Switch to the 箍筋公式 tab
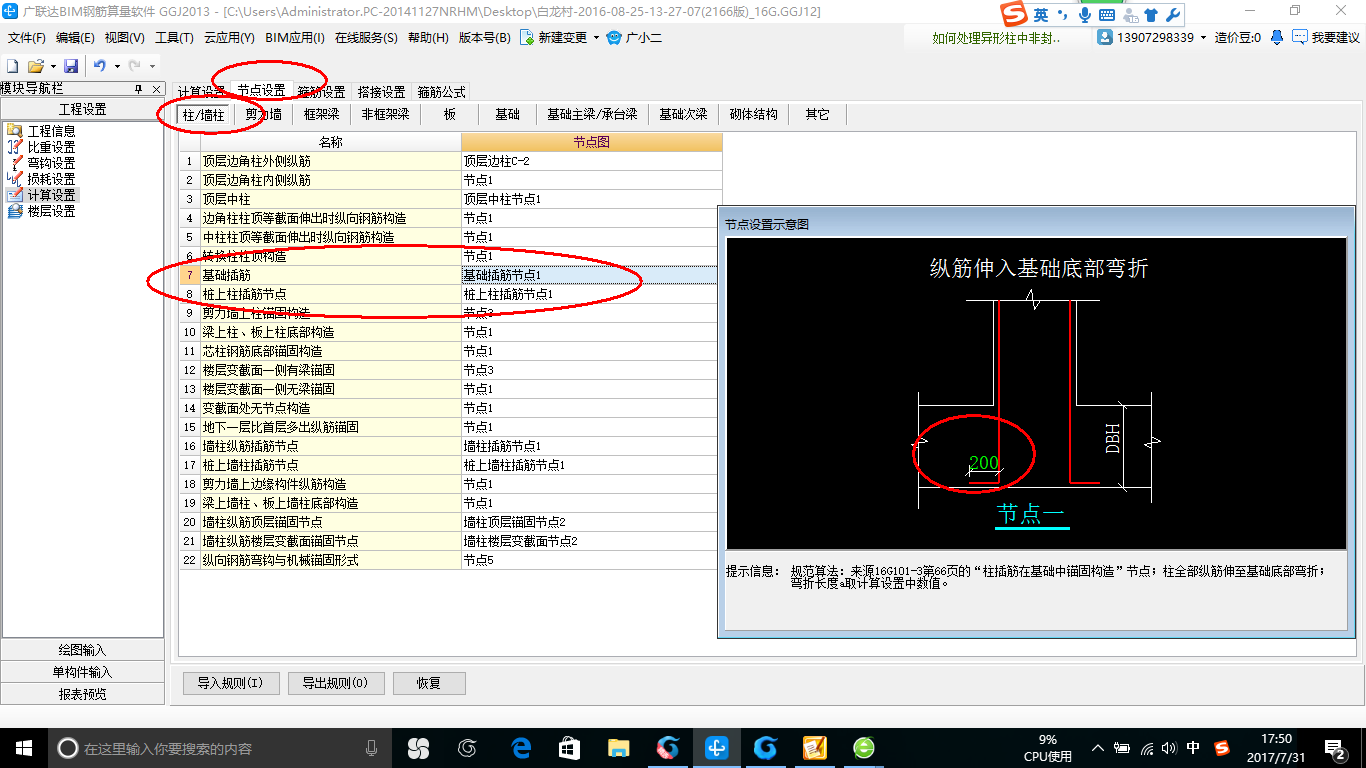This screenshot has width=1366, height=768. 441,92
